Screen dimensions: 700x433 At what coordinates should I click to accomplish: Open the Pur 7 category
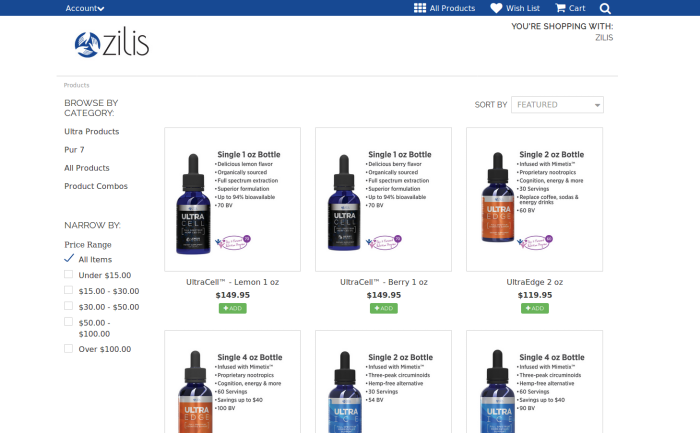74,150
